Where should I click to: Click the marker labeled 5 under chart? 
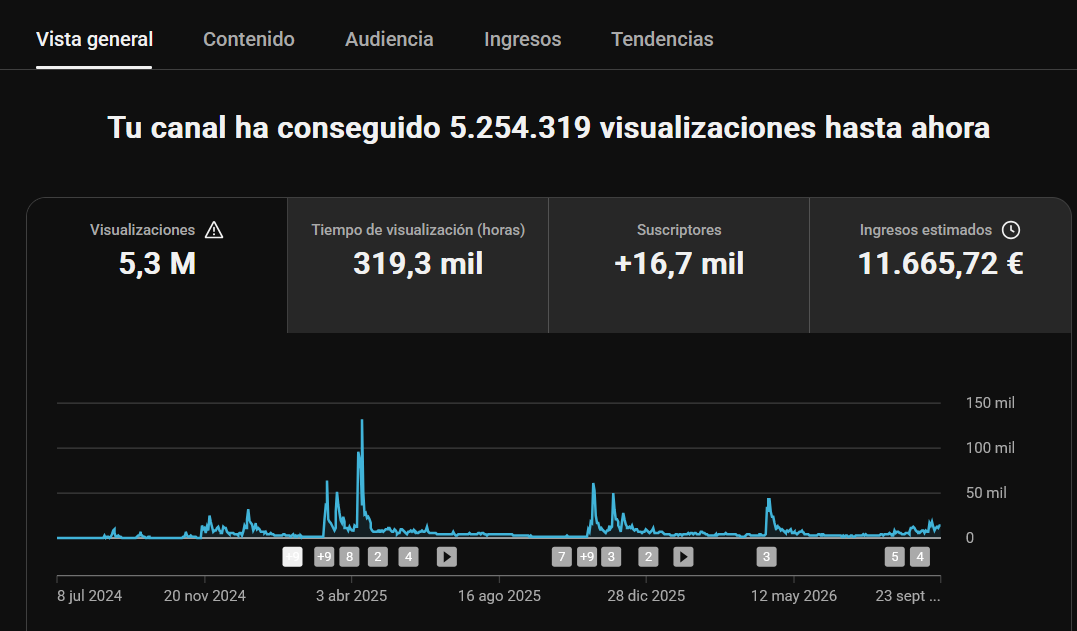click(894, 557)
